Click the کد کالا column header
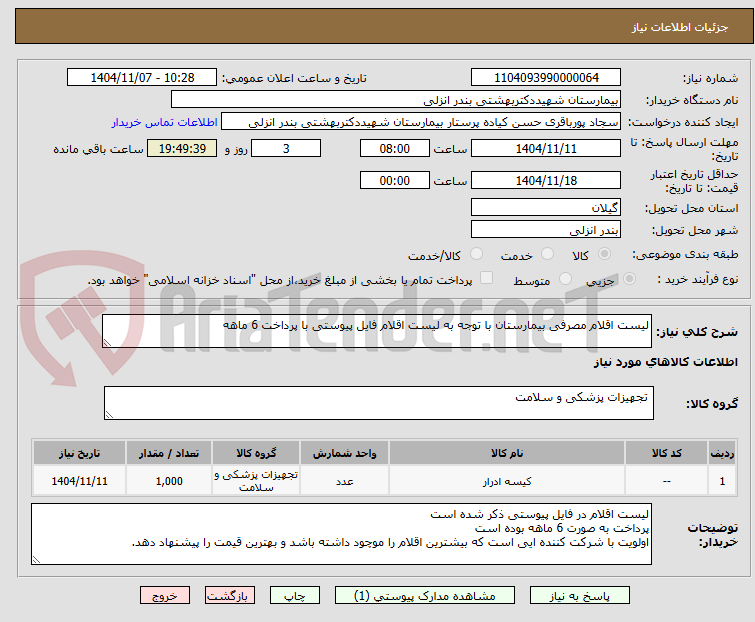This screenshot has width=755, height=622. [x=666, y=453]
